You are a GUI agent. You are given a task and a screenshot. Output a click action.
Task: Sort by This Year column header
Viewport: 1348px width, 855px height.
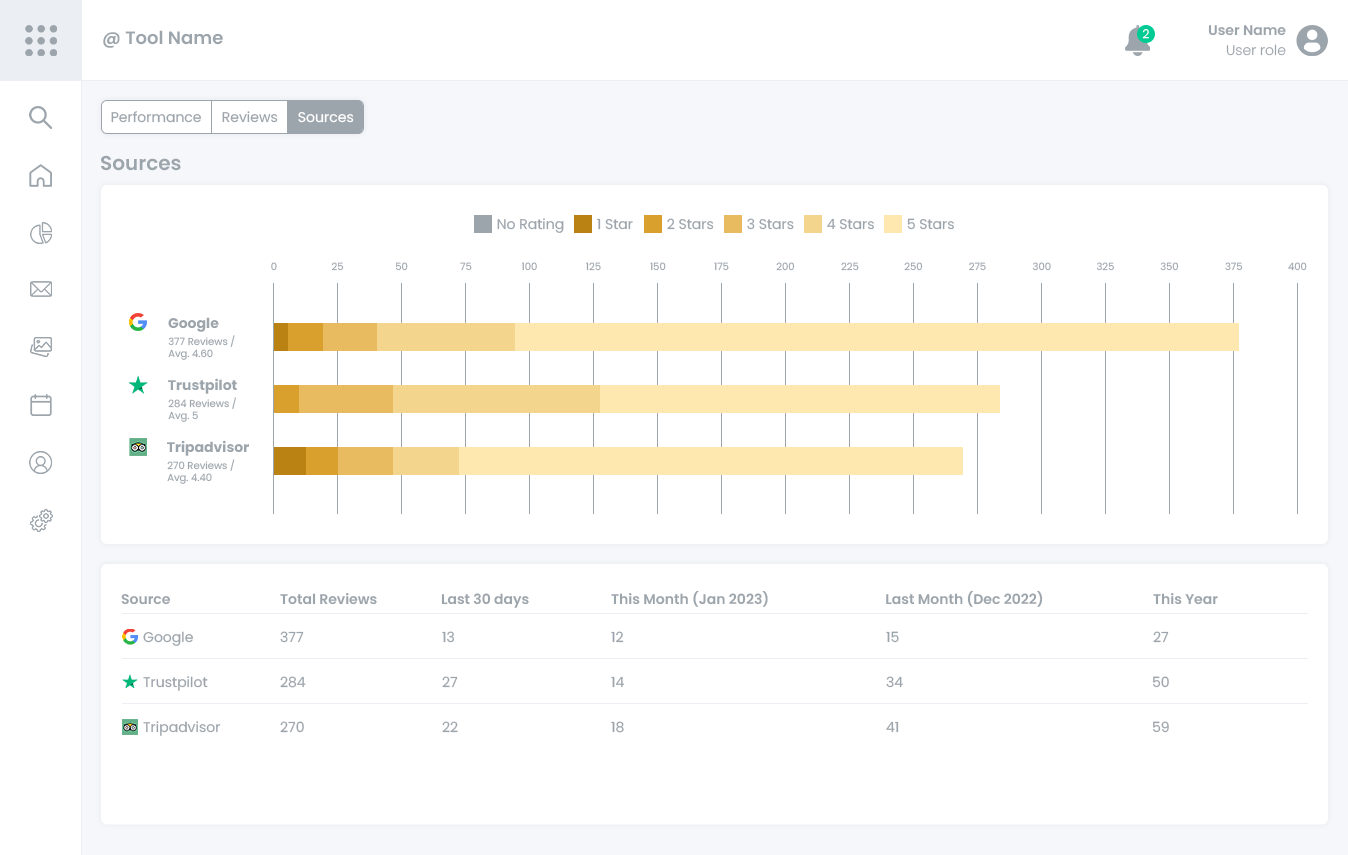coord(1185,599)
